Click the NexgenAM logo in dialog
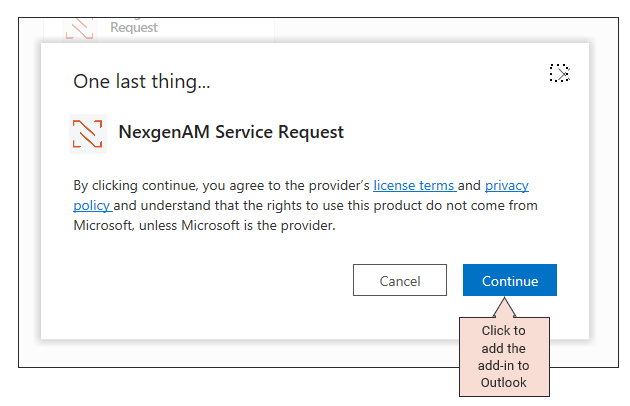Screen dimensions: 630x406 tap(89, 132)
